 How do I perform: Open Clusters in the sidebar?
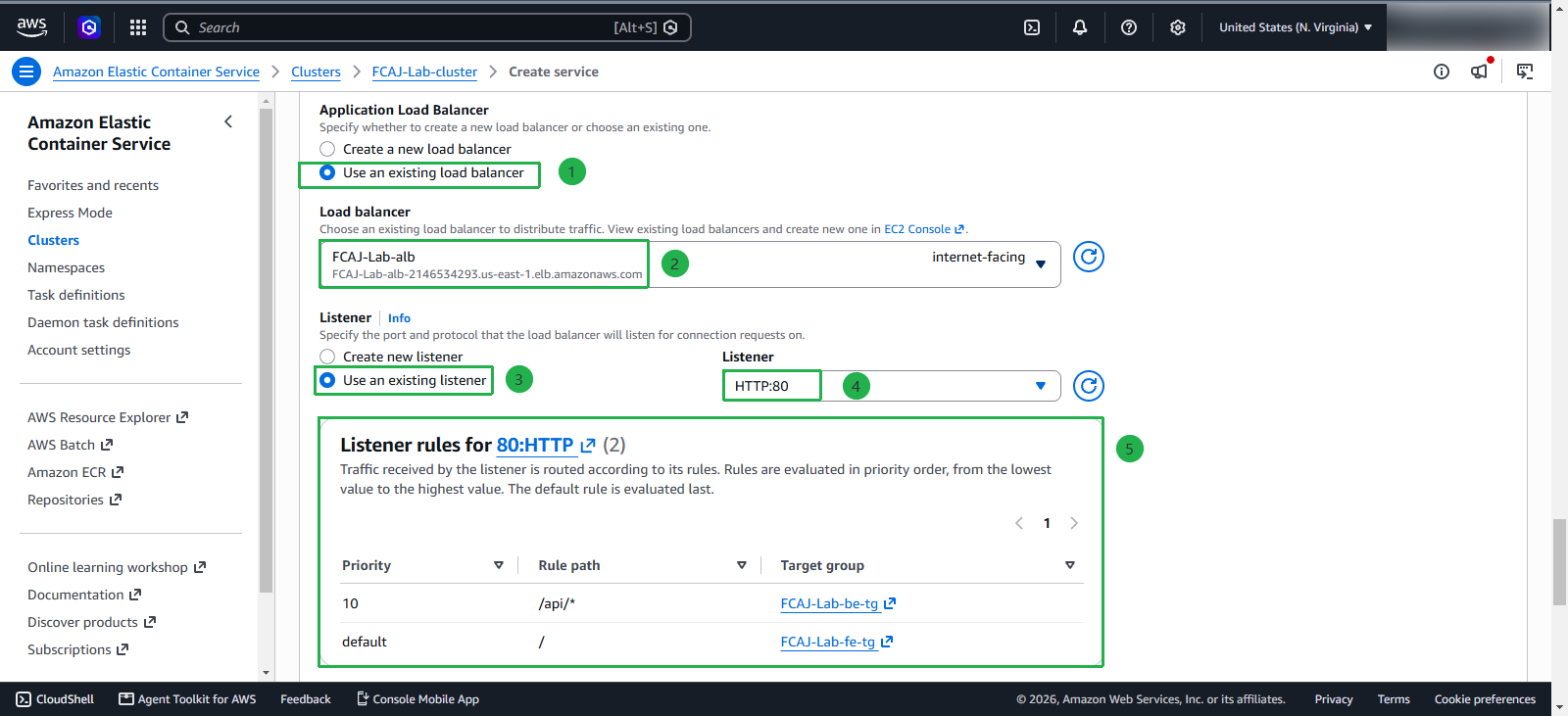click(53, 240)
